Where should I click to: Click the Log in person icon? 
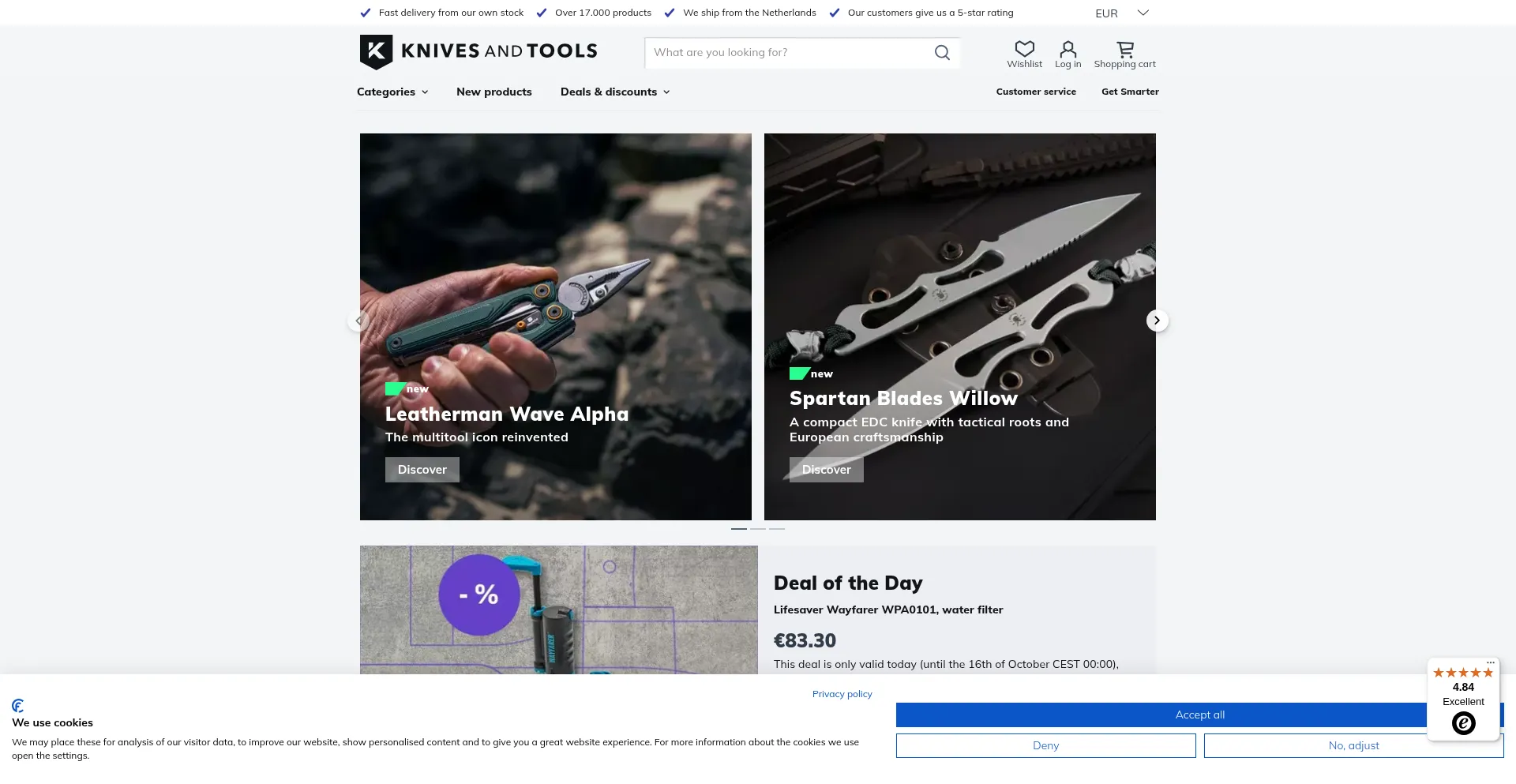tap(1068, 50)
